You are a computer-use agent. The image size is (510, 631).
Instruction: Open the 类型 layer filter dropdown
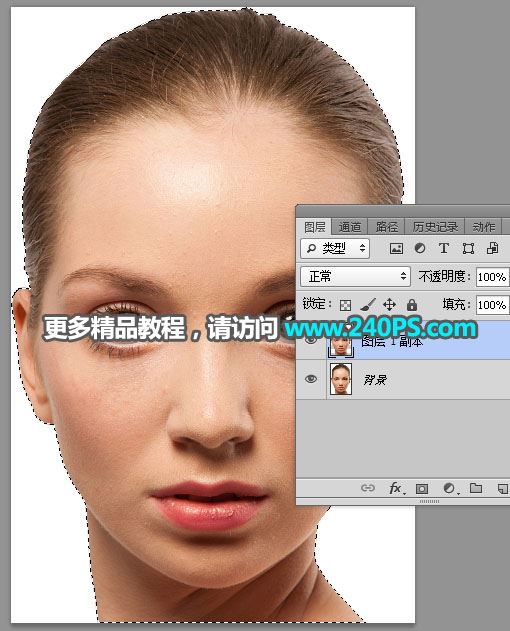tap(335, 248)
